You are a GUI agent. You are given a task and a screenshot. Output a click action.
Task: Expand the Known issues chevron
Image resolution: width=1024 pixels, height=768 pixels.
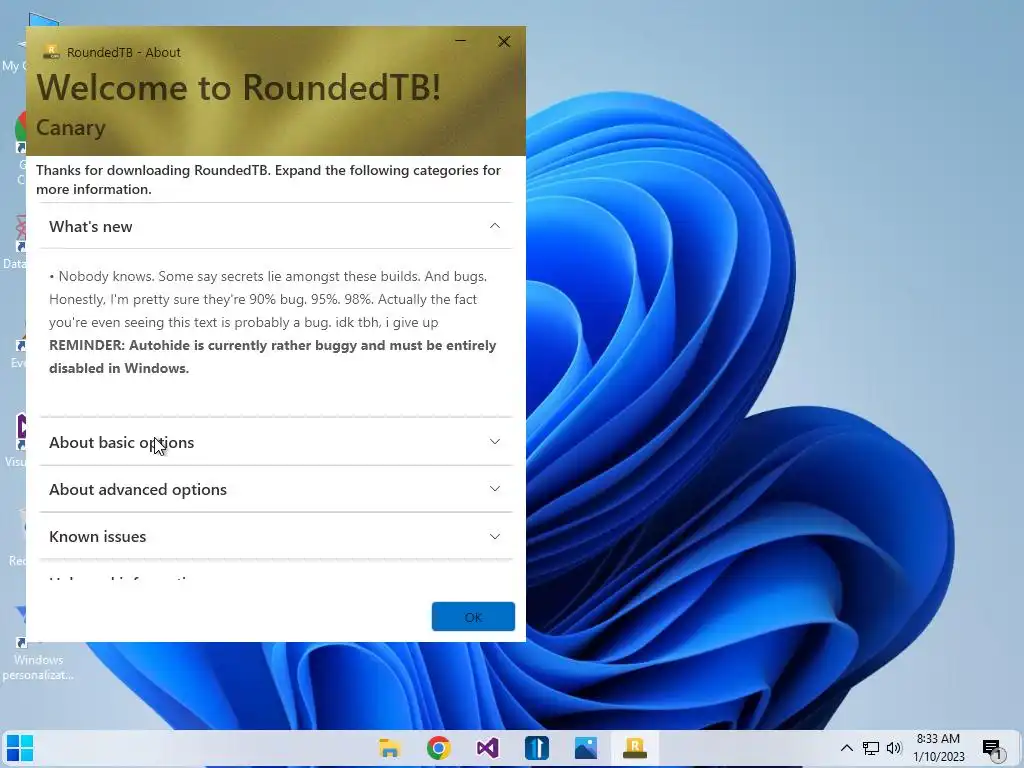(x=495, y=536)
